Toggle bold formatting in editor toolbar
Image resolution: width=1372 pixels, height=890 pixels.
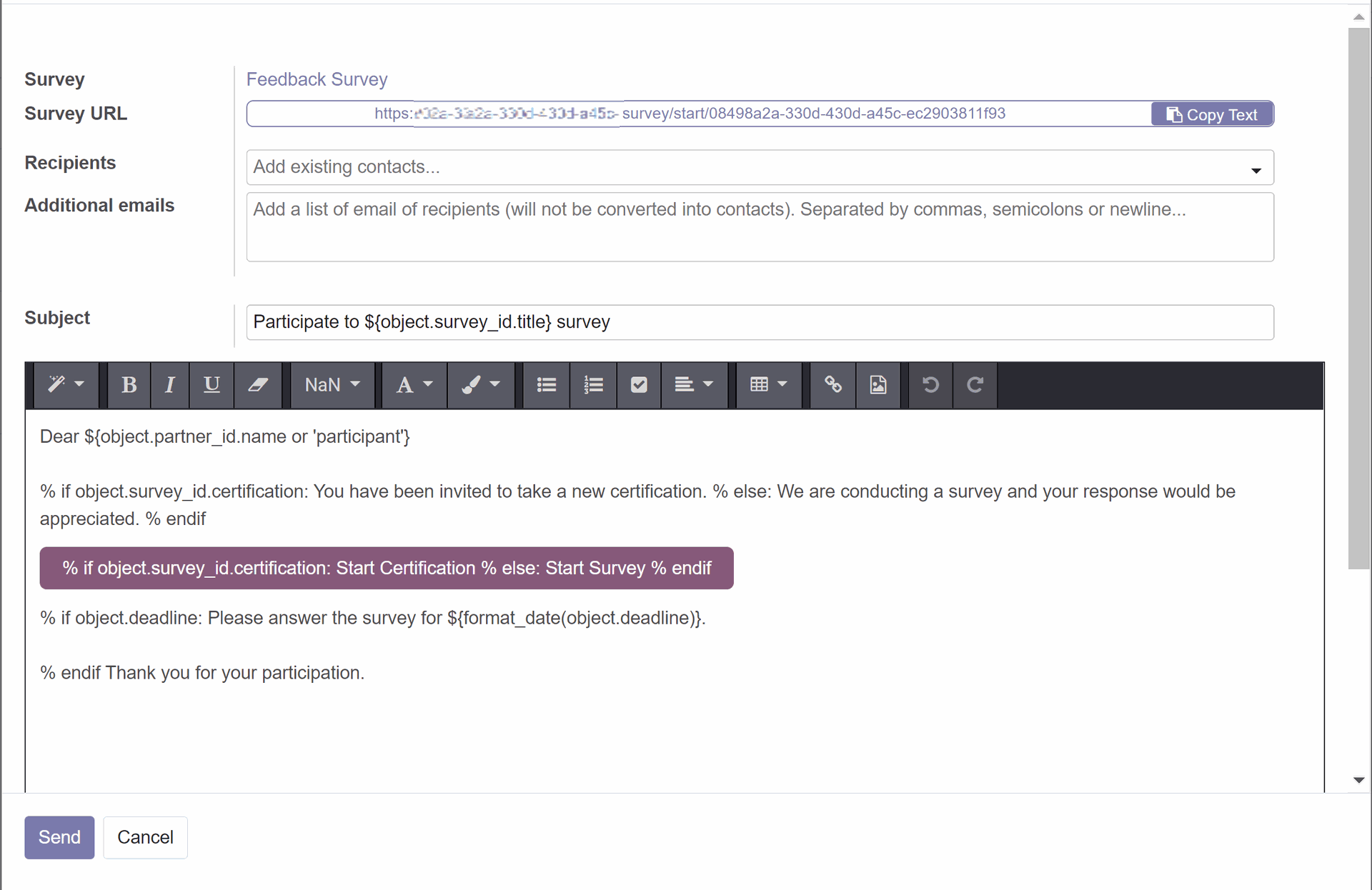(x=129, y=385)
